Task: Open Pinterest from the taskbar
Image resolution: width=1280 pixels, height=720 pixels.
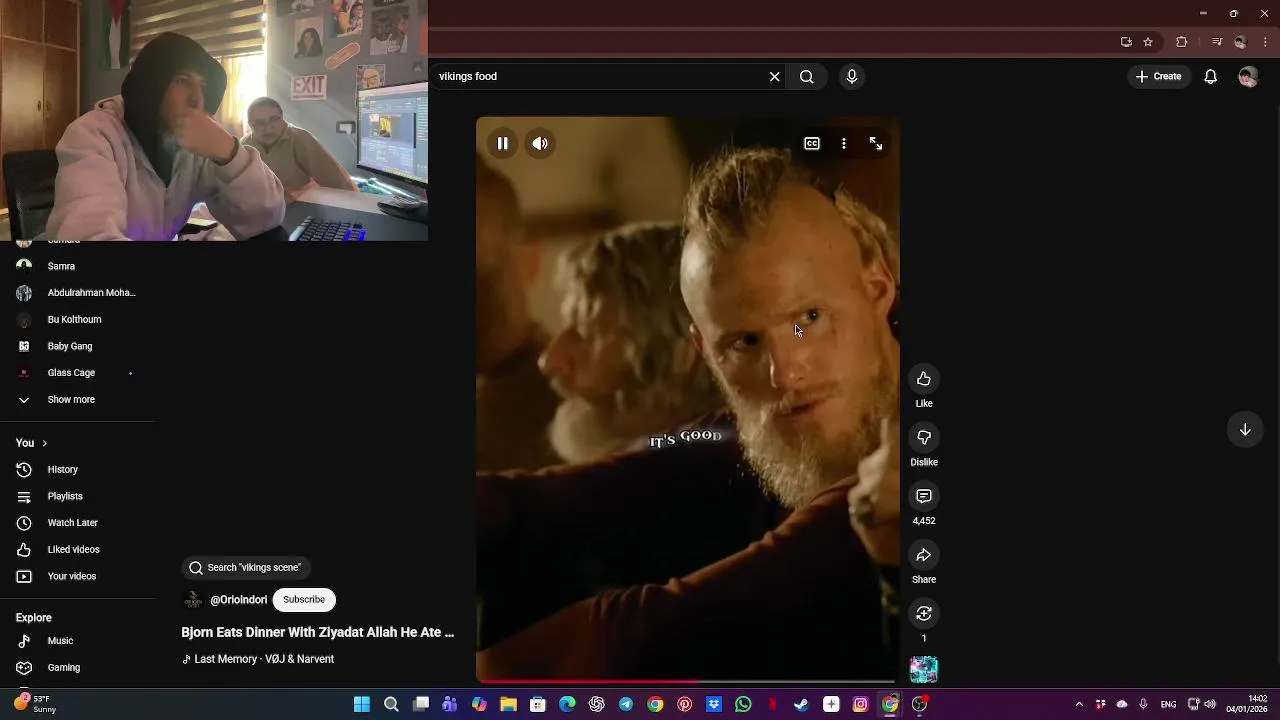Action: 684,704
